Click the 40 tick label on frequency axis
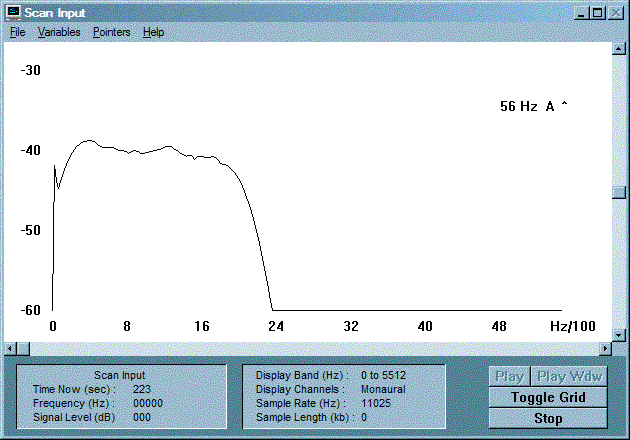The height and width of the screenshot is (440, 630). pyautogui.click(x=425, y=326)
